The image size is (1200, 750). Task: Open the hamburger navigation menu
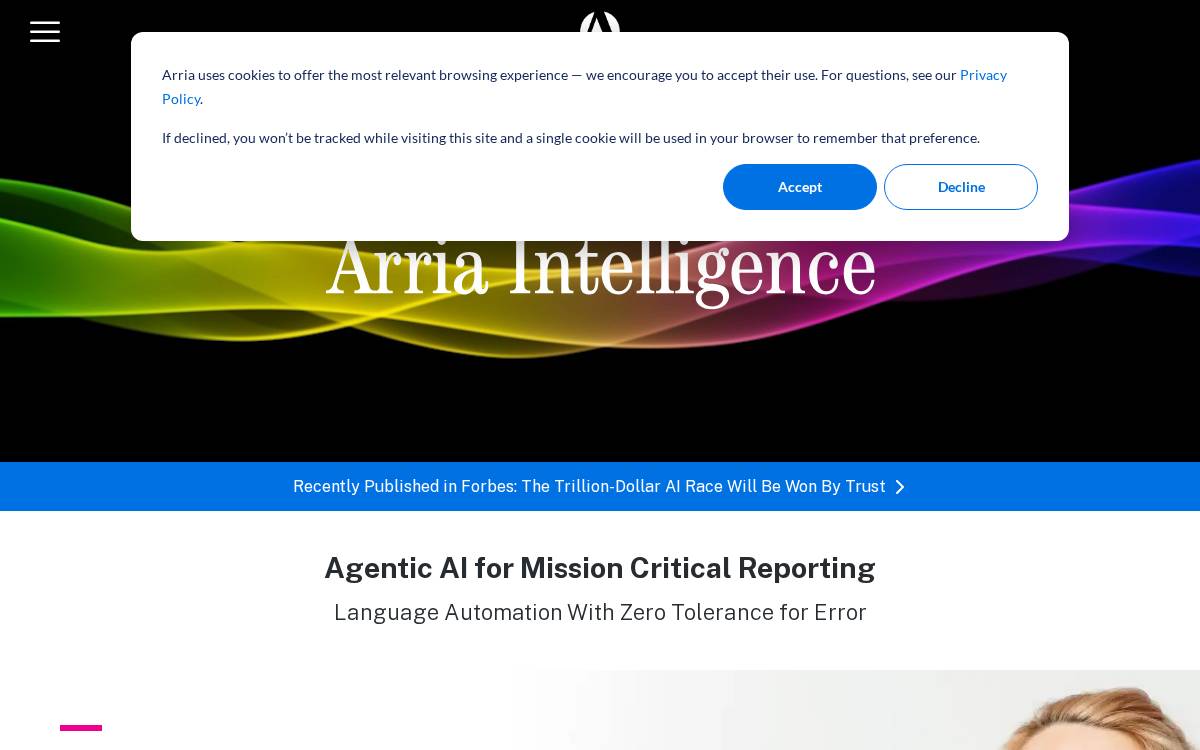click(45, 32)
